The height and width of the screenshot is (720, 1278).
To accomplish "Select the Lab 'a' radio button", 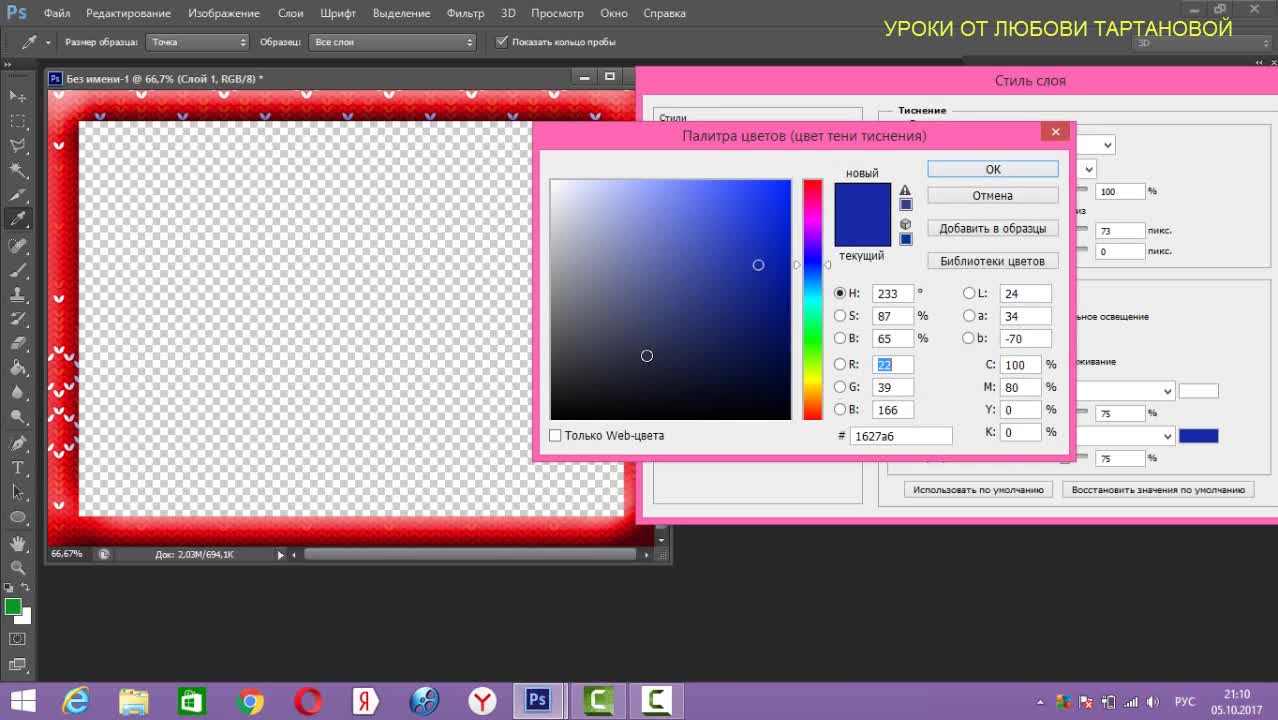I will point(968,316).
